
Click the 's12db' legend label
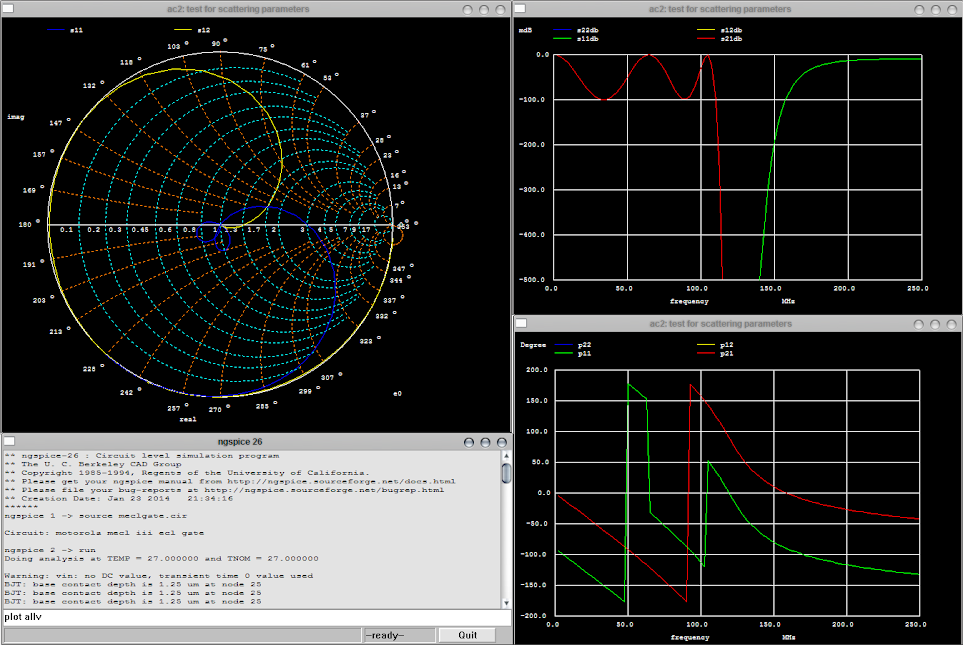coord(731,30)
